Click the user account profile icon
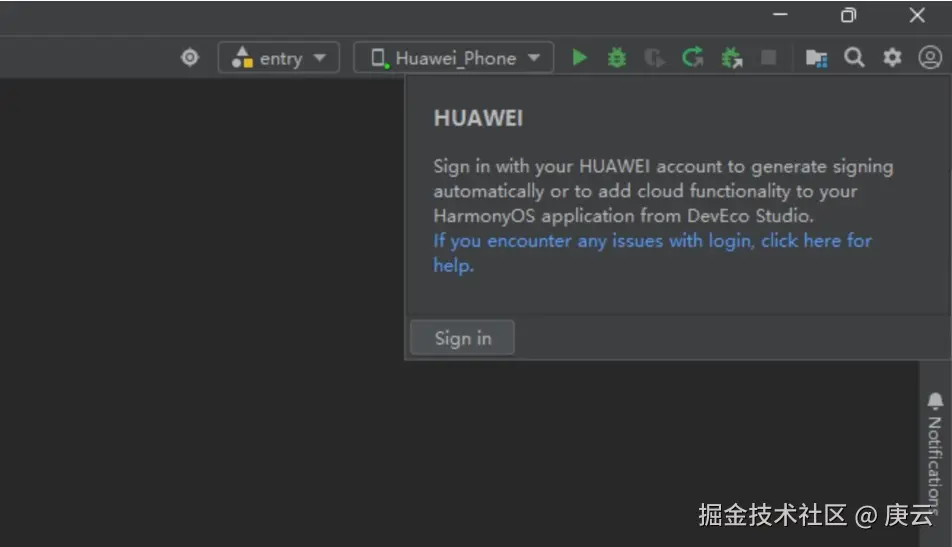 pyautogui.click(x=930, y=58)
